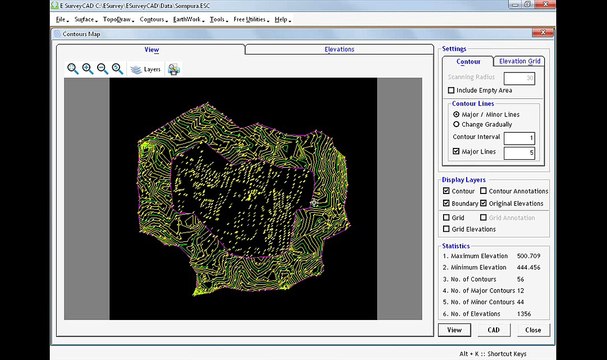The width and height of the screenshot is (607, 360).
Task: Click No. of Elevations value 1356
Action: click(x=524, y=314)
